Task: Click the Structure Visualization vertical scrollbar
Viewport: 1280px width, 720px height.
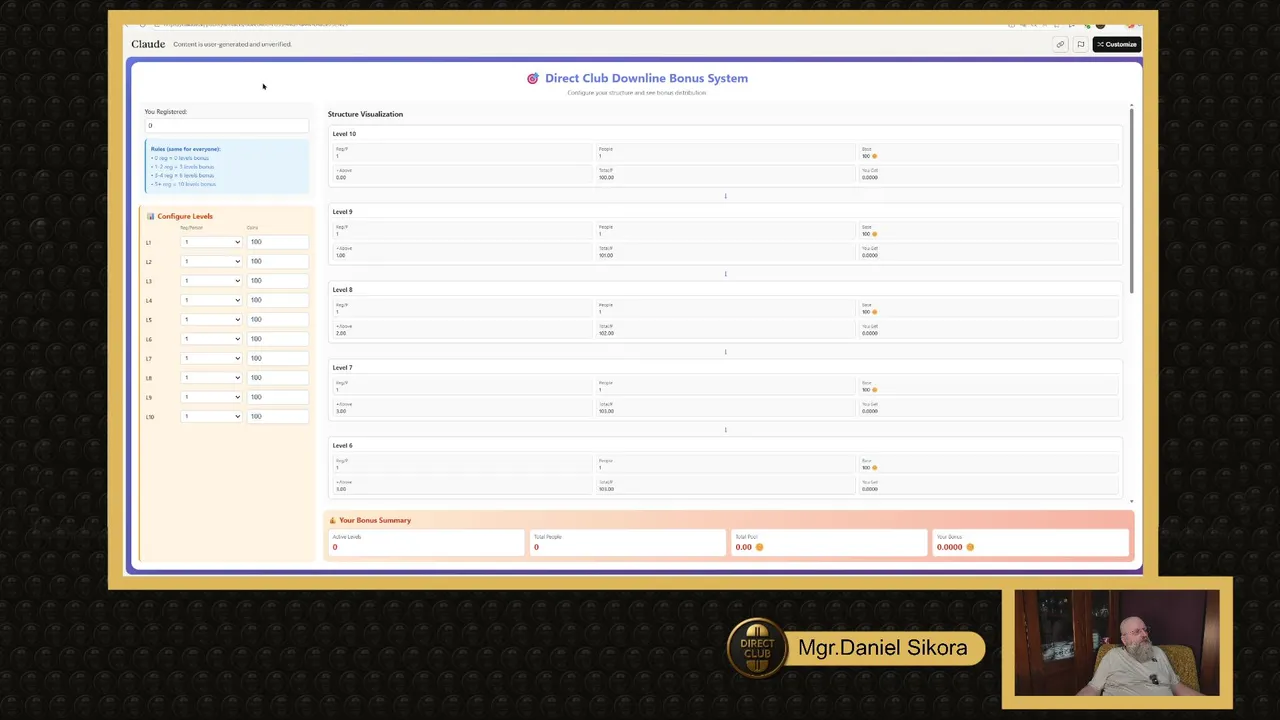Action: [1131, 200]
